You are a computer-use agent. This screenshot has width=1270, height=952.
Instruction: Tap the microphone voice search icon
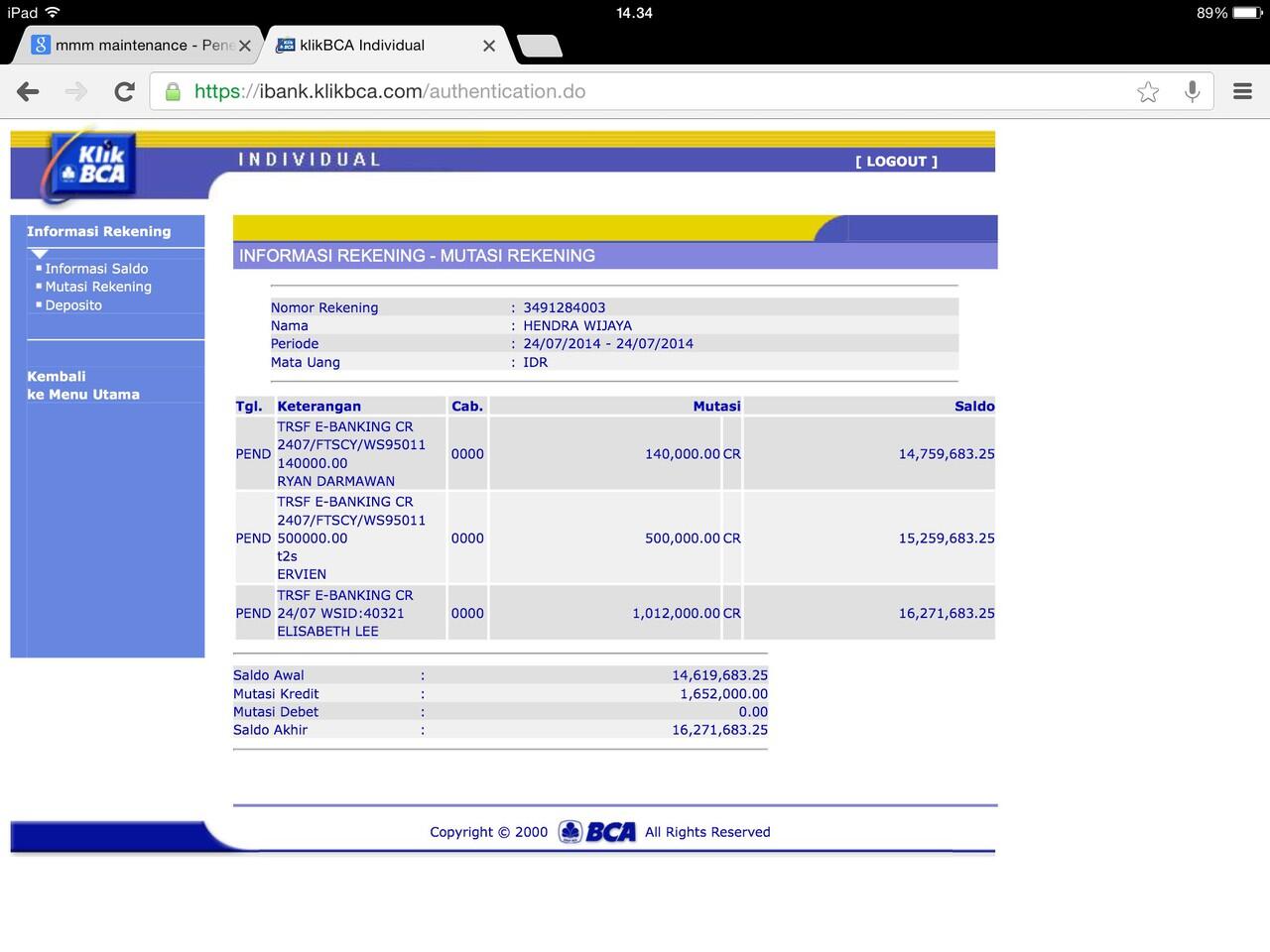coord(1193,92)
